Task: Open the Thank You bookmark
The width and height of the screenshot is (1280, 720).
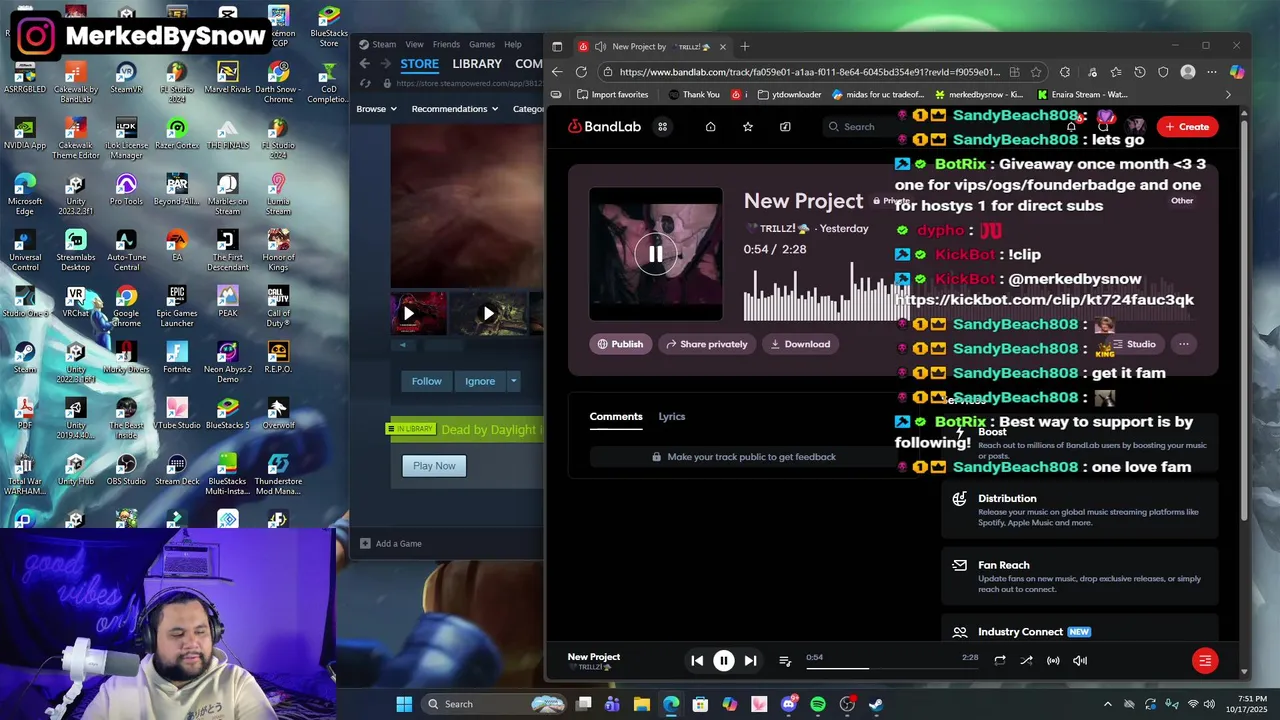Action: tap(693, 95)
